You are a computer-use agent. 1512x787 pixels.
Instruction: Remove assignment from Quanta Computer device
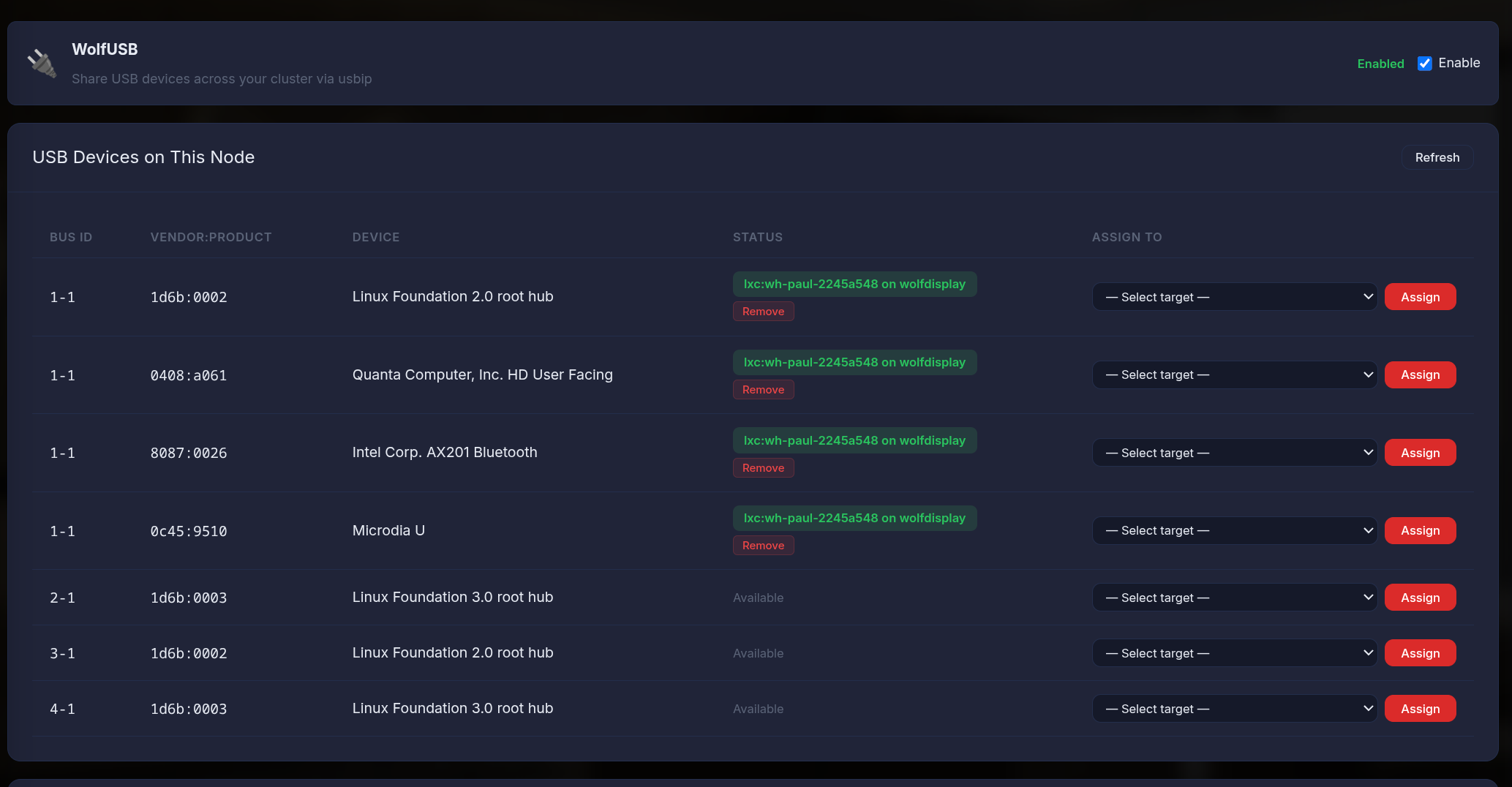(763, 390)
